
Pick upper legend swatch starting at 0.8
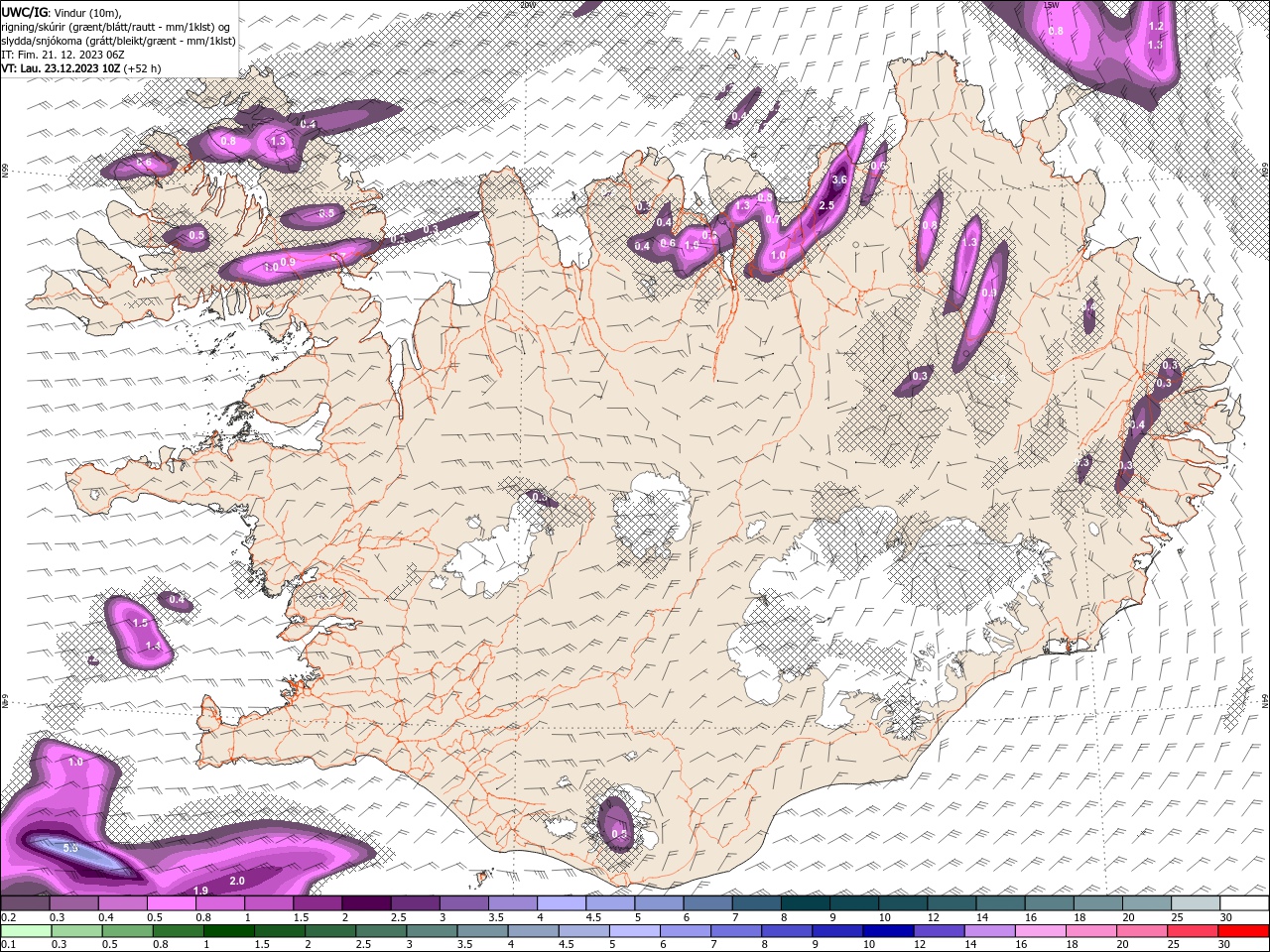click(x=219, y=903)
